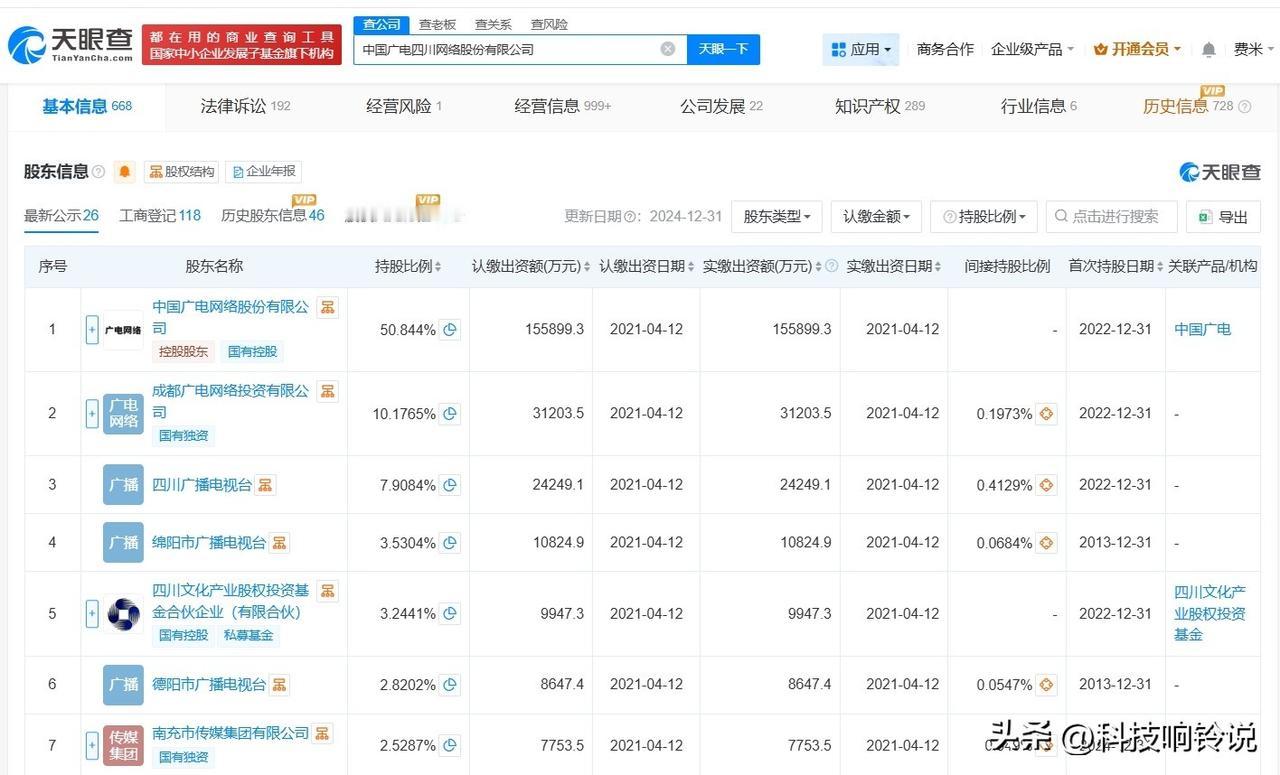Screen dimensions: 1280x775
Task: Click 导出 export button
Action: [1223, 216]
